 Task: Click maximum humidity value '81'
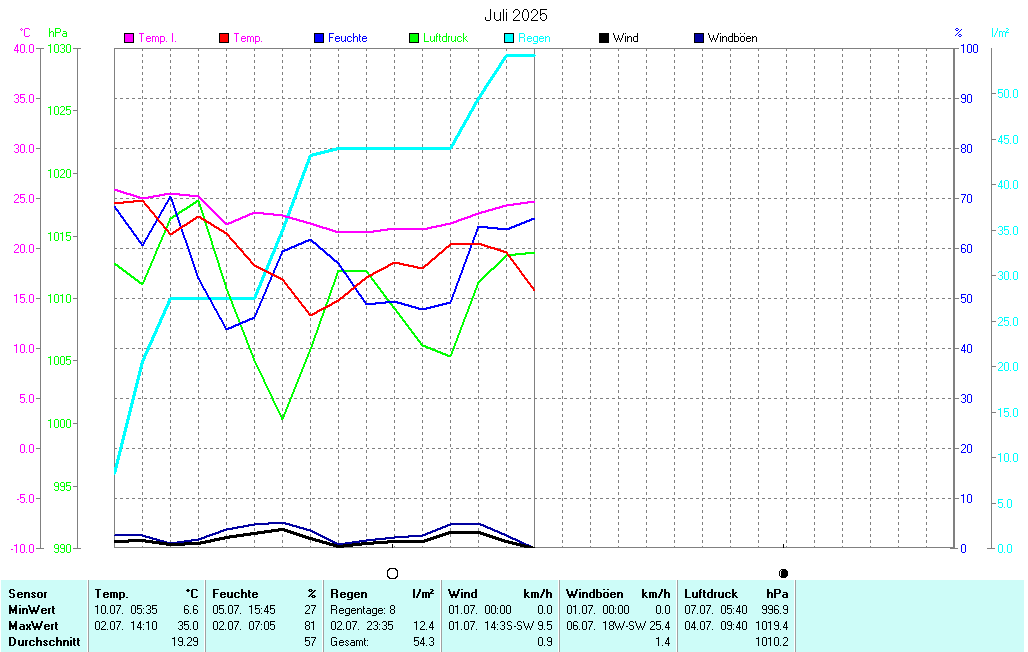[310, 626]
